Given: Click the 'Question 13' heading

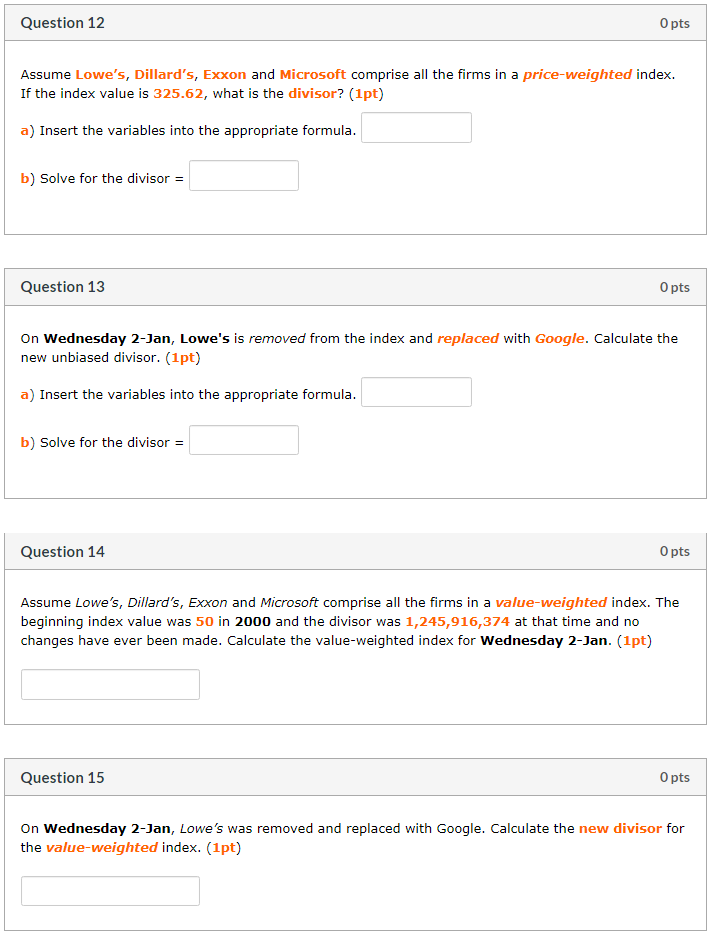Looking at the screenshot, I should point(62,287).
